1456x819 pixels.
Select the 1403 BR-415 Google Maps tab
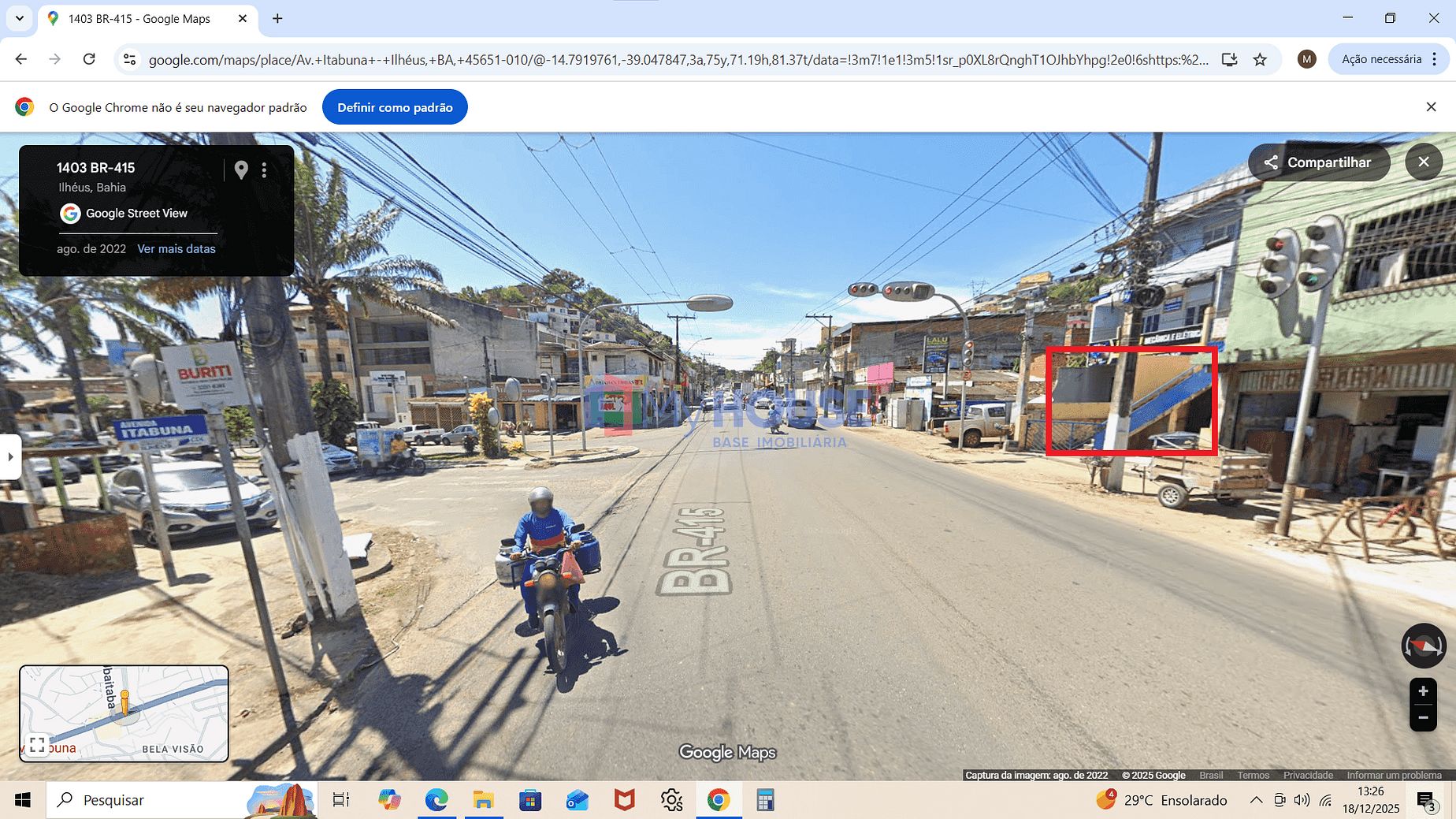tap(139, 18)
